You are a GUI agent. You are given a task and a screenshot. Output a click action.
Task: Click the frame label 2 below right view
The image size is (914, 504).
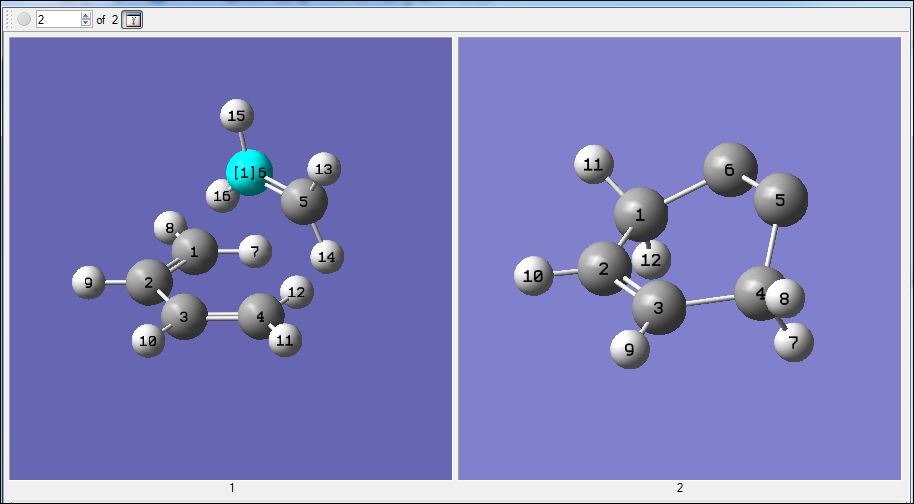680,488
